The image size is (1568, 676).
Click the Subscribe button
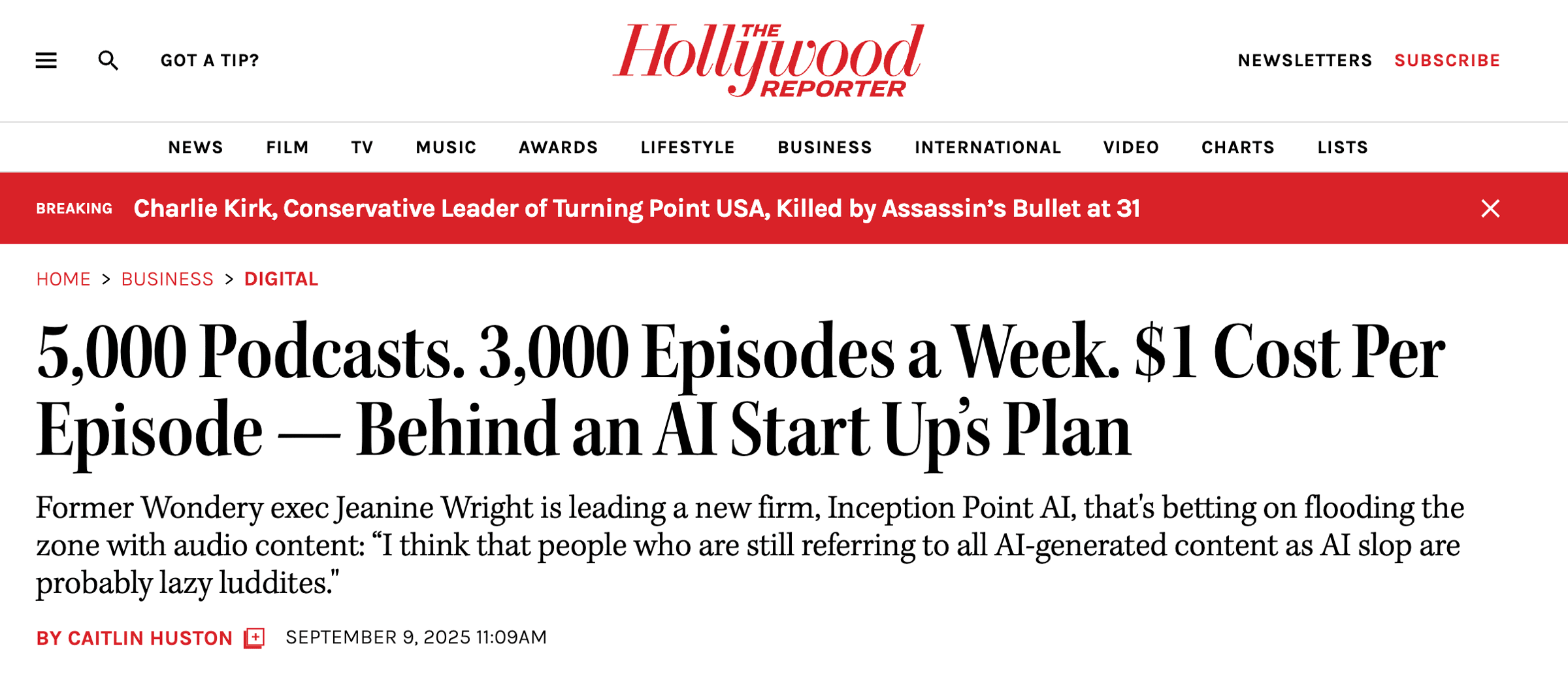1447,61
